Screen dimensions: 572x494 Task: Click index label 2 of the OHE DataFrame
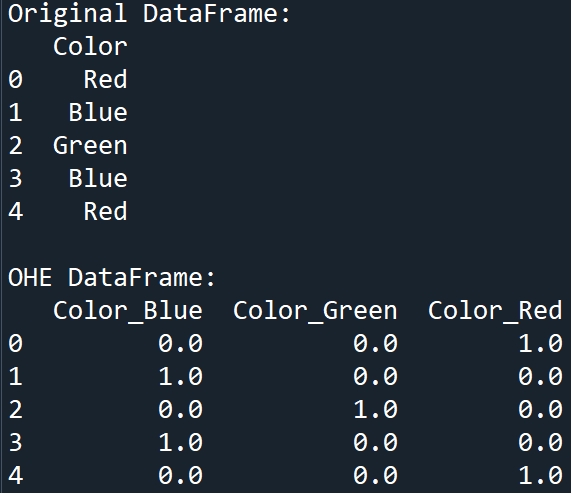(15, 409)
